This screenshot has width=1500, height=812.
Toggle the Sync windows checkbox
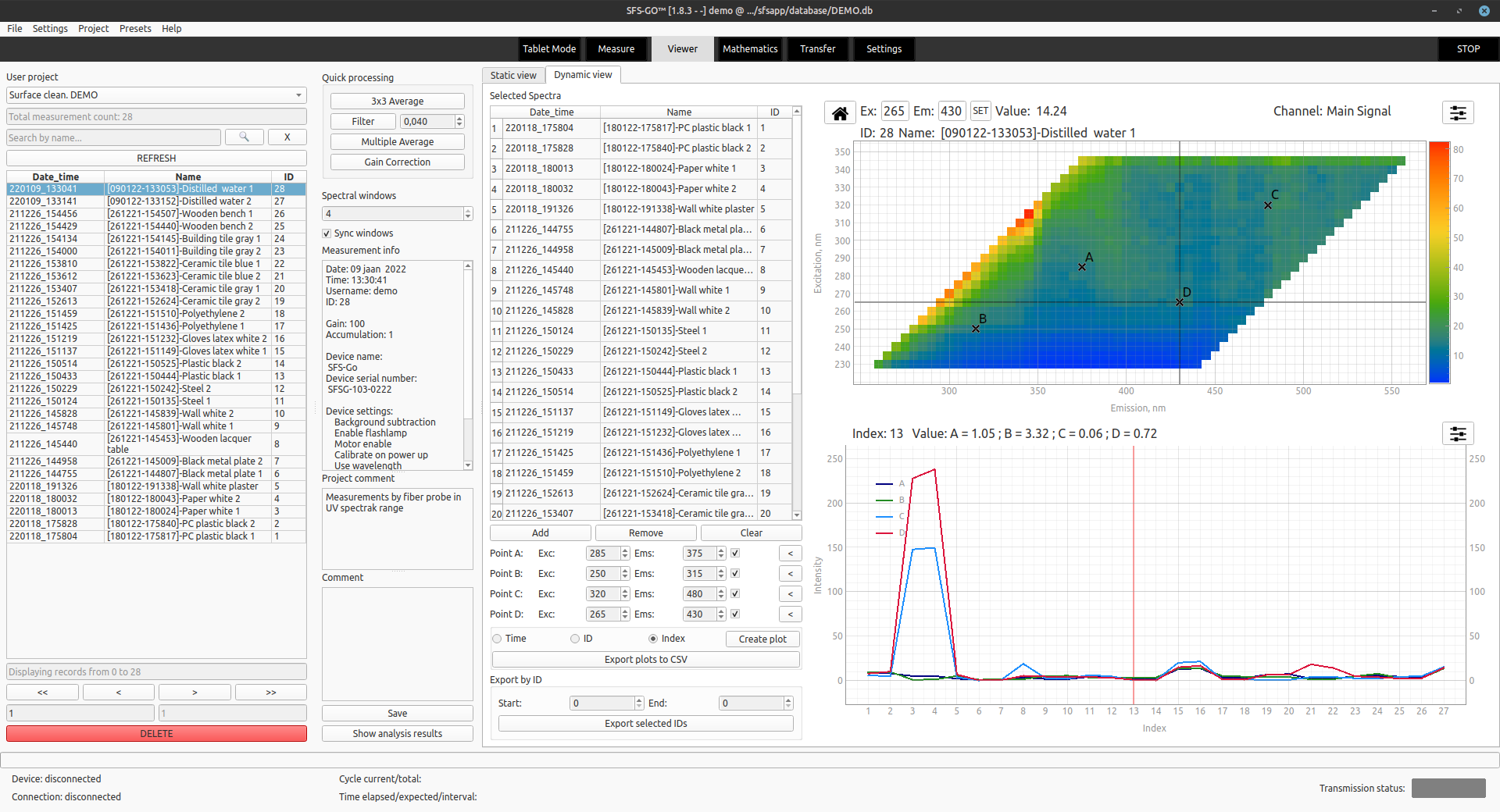[x=327, y=233]
